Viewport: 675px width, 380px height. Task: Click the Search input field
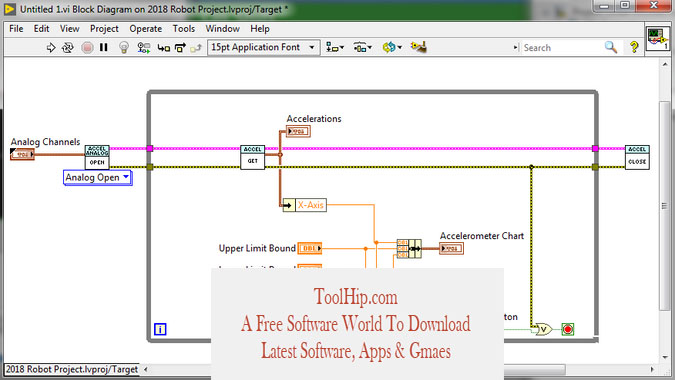click(x=562, y=48)
